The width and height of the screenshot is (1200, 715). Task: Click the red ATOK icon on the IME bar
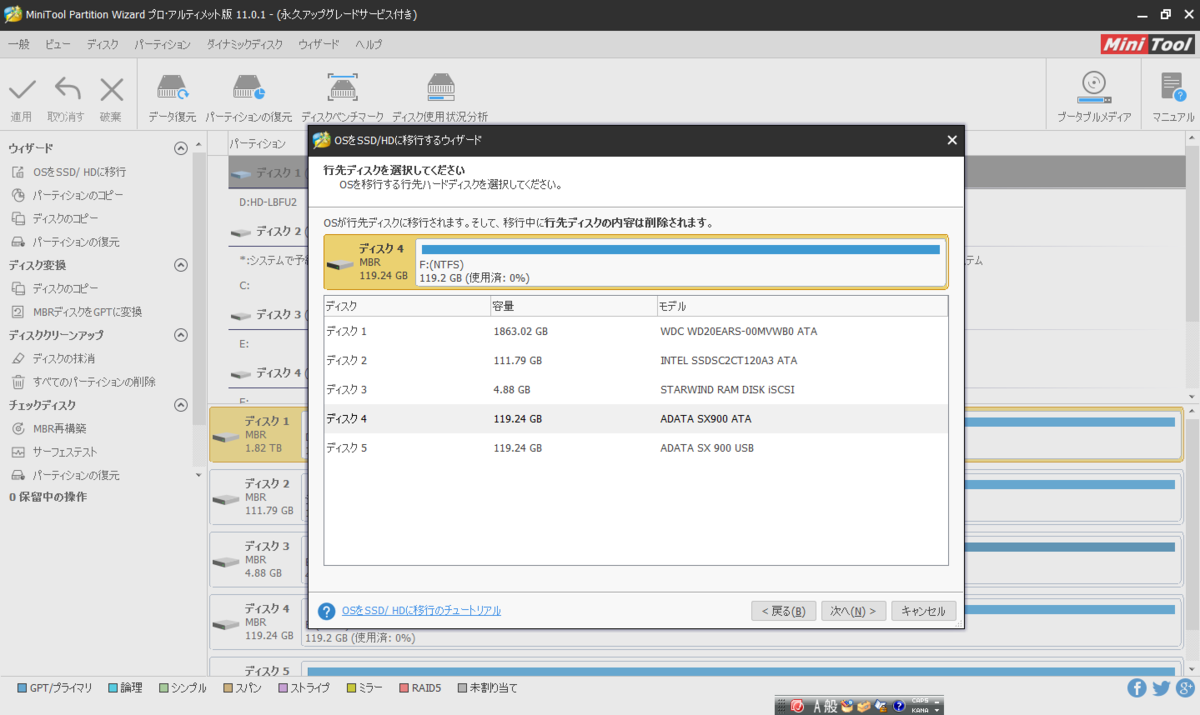pos(798,706)
